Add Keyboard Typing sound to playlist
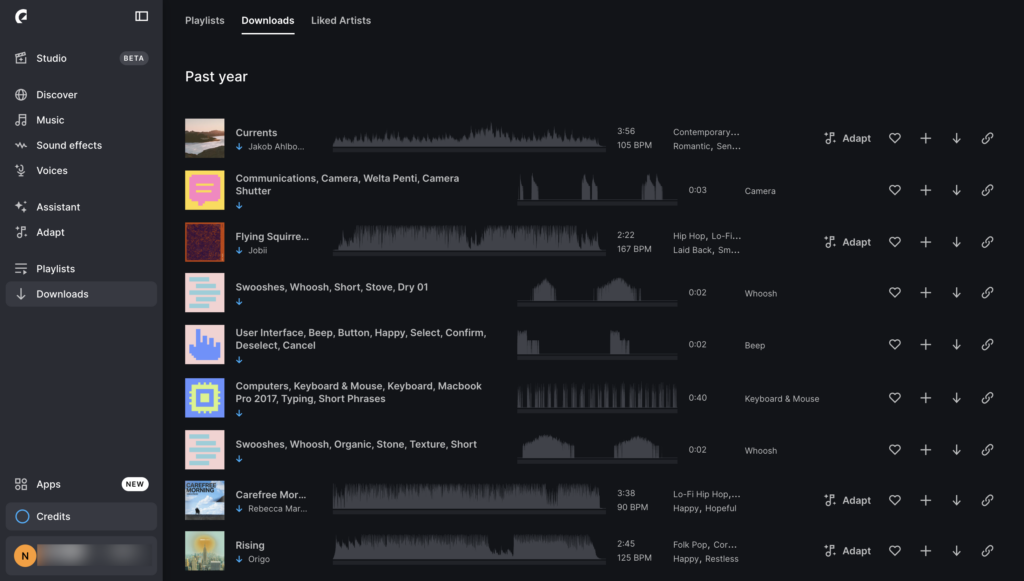1024x581 pixels. pos(925,398)
